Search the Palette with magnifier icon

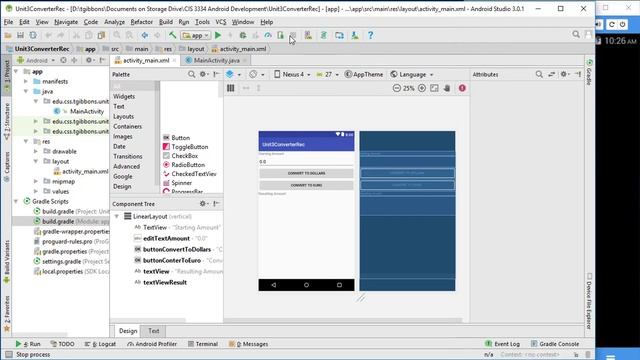tap(191, 74)
